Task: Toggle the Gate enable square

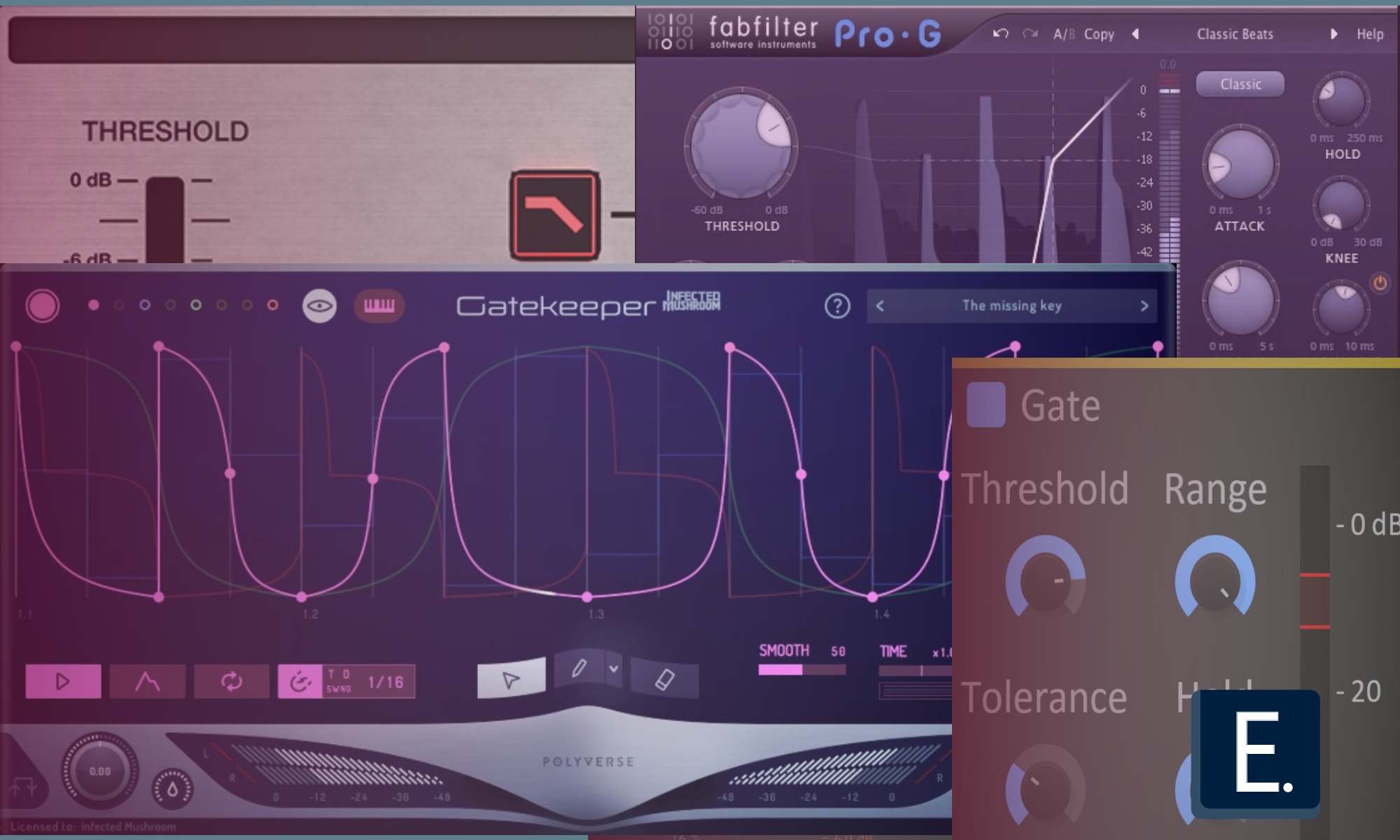Action: coord(986,405)
